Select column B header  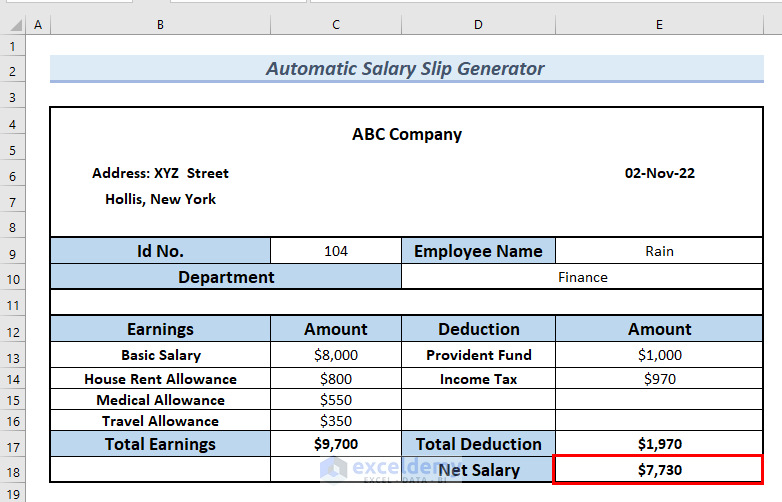pos(160,24)
